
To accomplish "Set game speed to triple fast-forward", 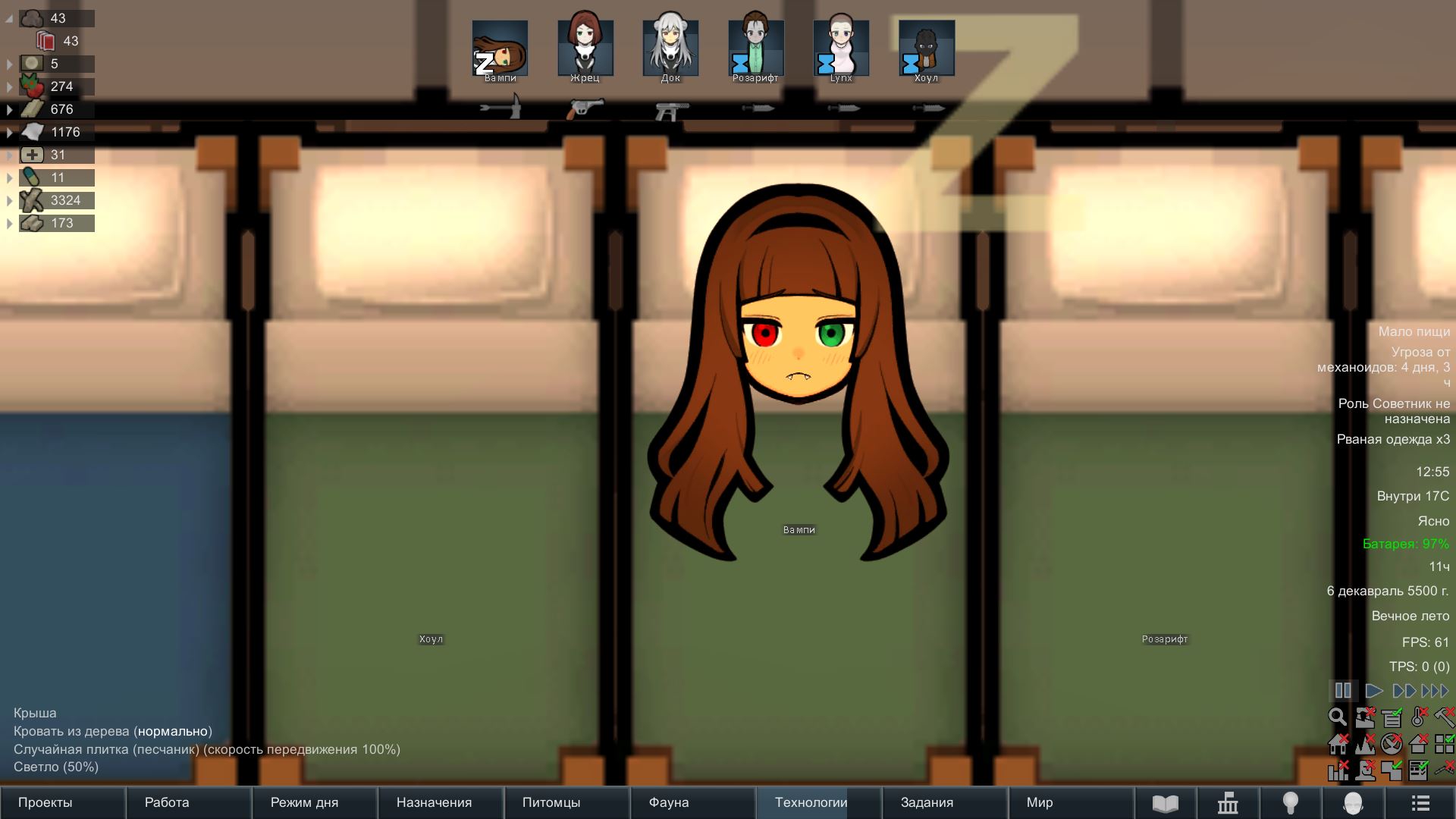I will coord(1435,691).
